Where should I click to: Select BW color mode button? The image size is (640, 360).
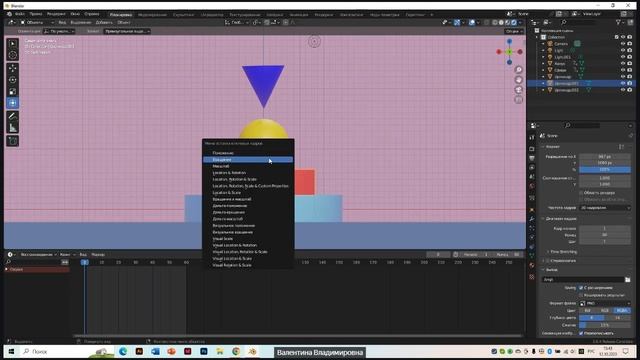(x=587, y=311)
